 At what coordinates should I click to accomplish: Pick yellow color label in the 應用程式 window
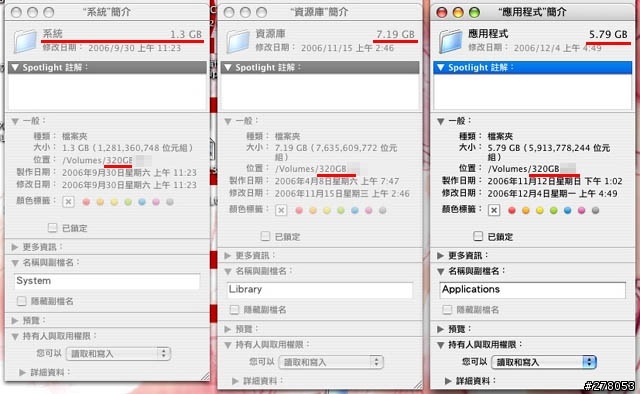click(540, 210)
